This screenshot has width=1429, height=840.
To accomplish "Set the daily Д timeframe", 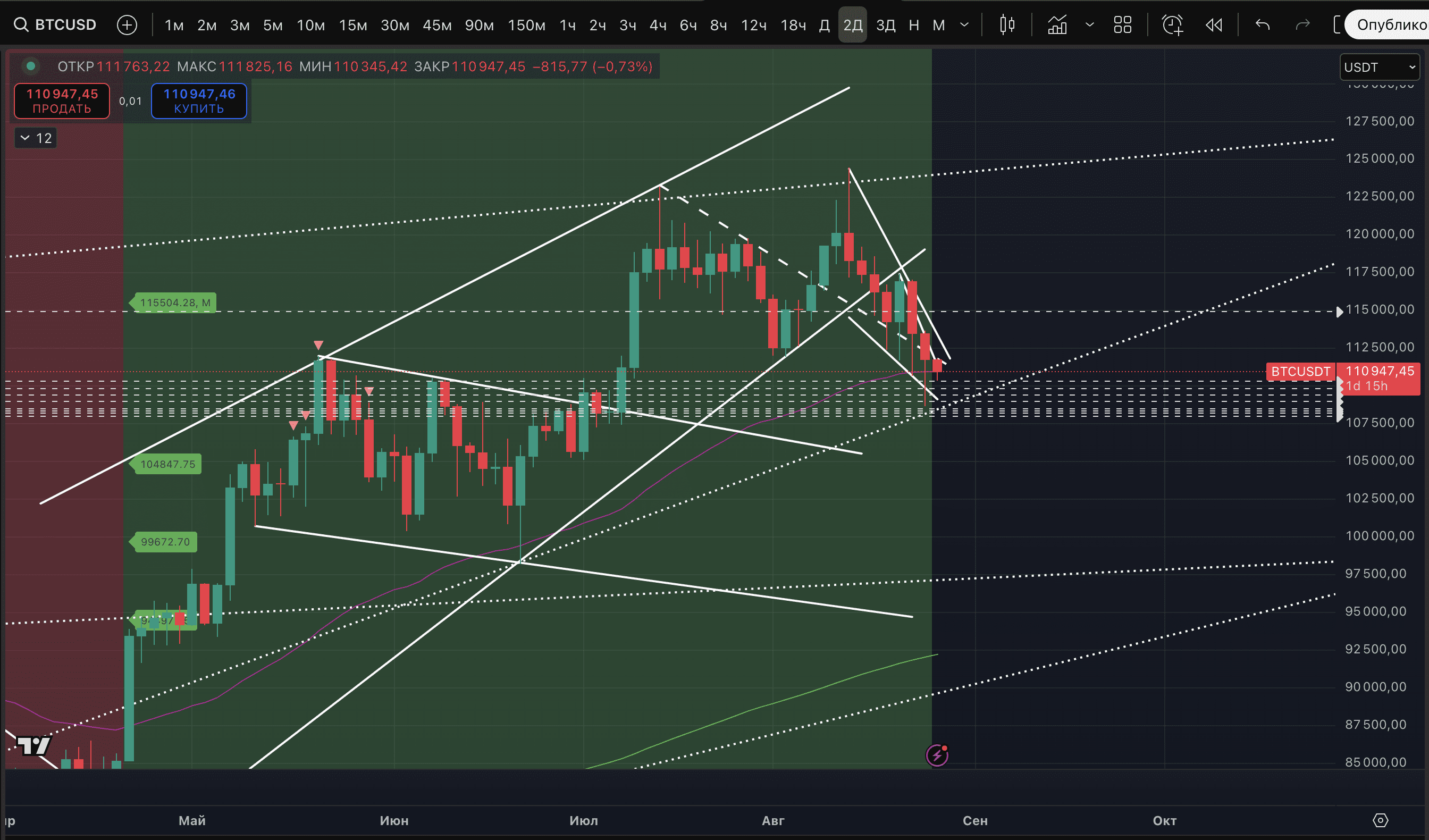I will (x=825, y=25).
